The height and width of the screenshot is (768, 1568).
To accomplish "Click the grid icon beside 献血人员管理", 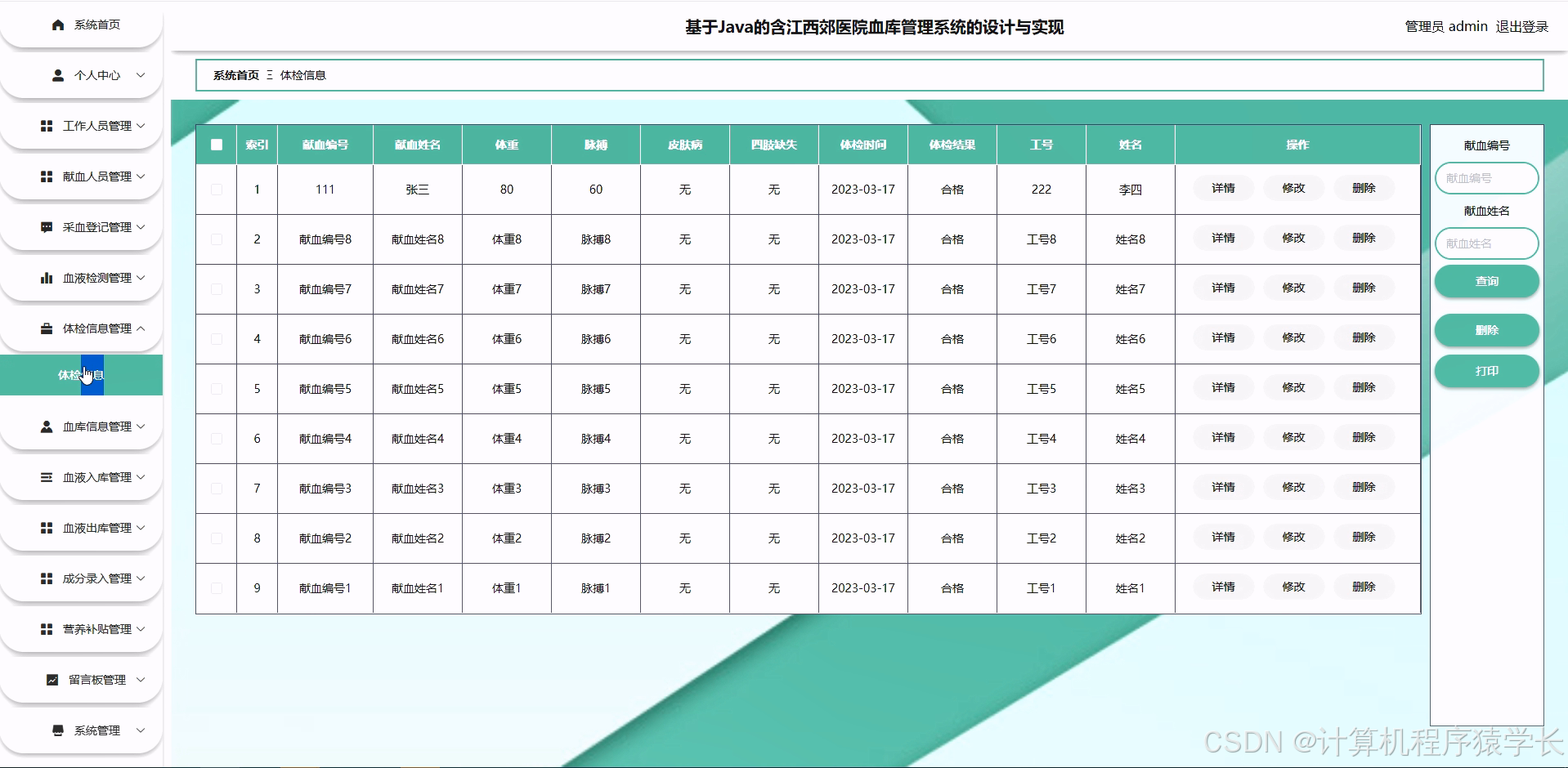I will click(x=47, y=176).
